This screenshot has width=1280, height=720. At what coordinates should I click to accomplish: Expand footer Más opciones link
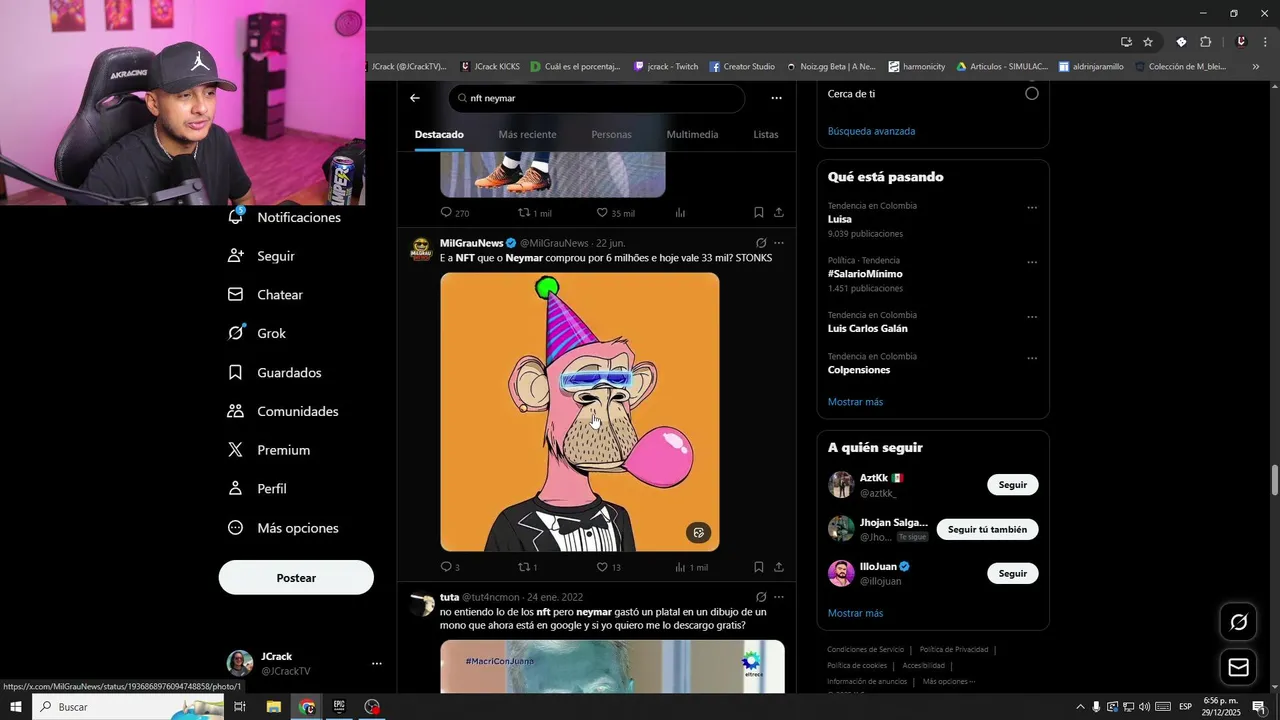948,681
